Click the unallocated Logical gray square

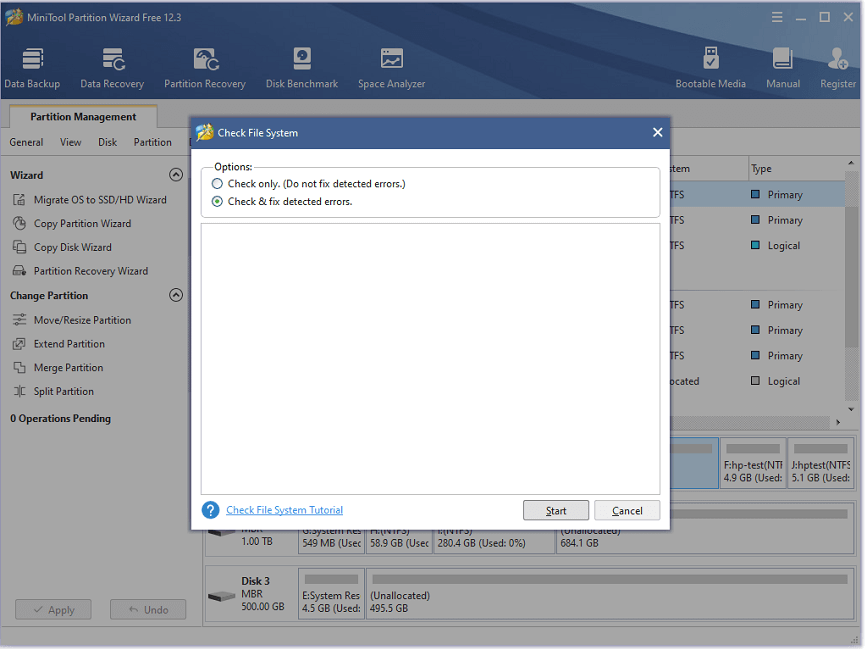pyautogui.click(x=755, y=380)
